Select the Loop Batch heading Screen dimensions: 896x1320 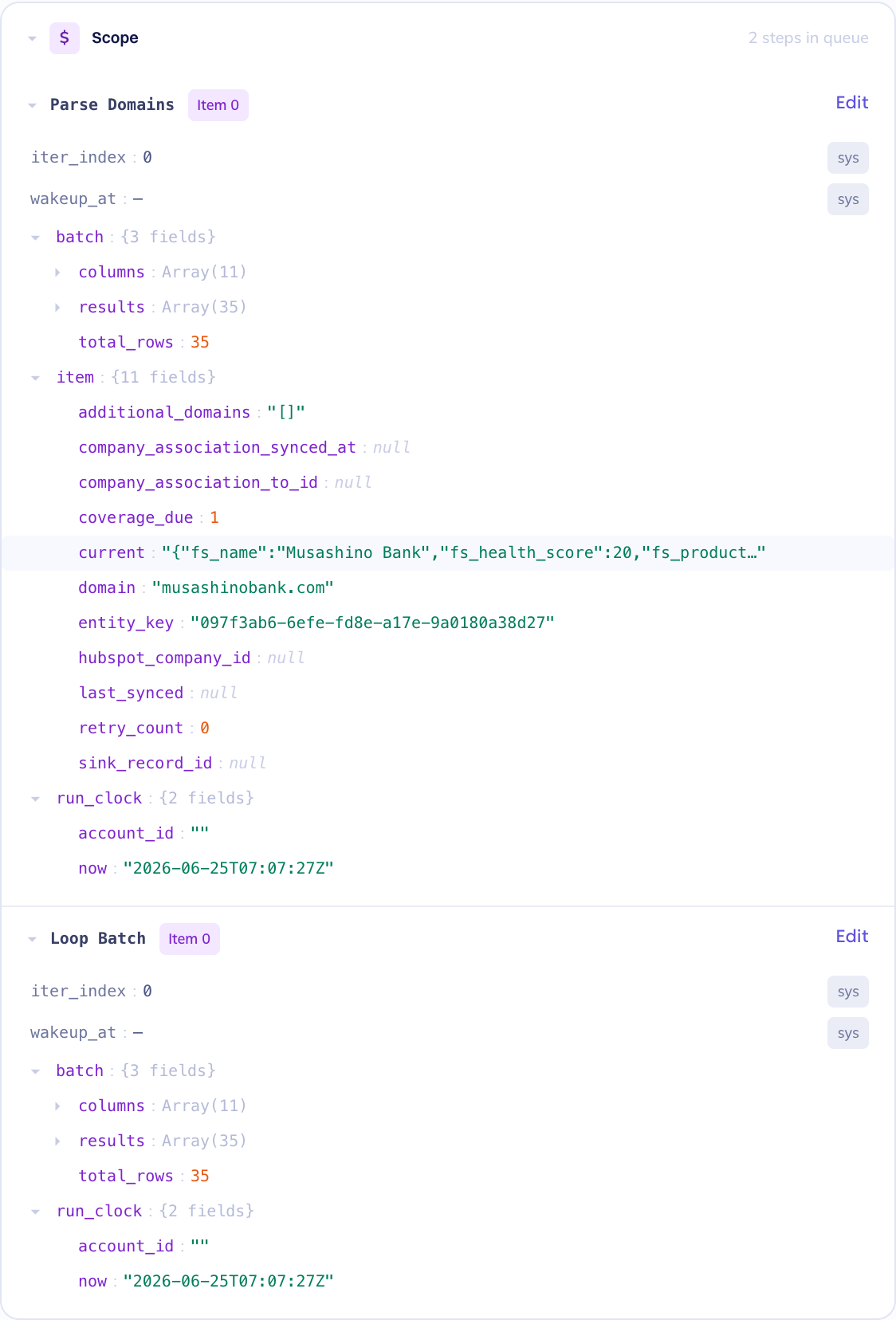(98, 939)
